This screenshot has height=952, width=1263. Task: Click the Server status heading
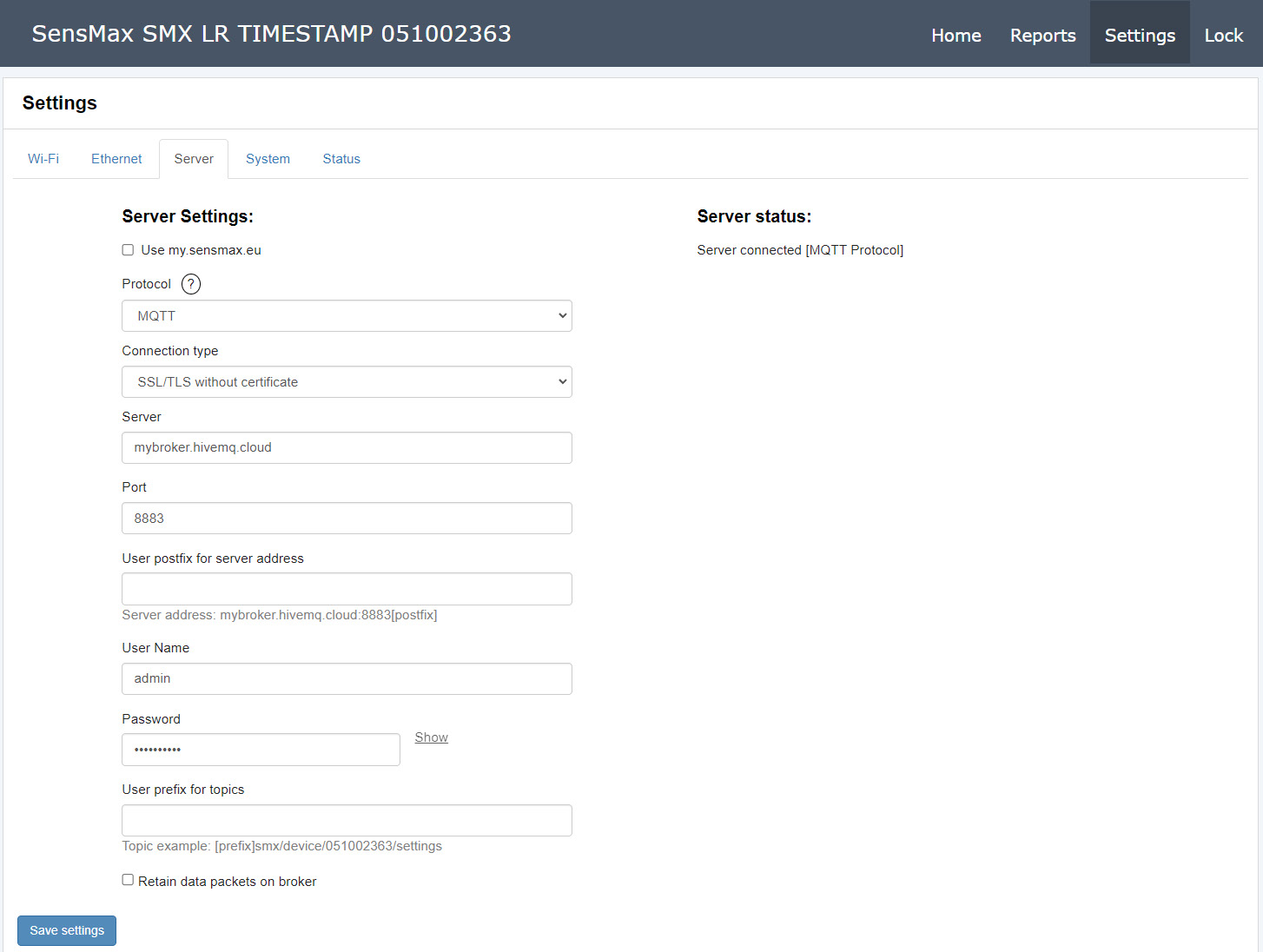(754, 216)
